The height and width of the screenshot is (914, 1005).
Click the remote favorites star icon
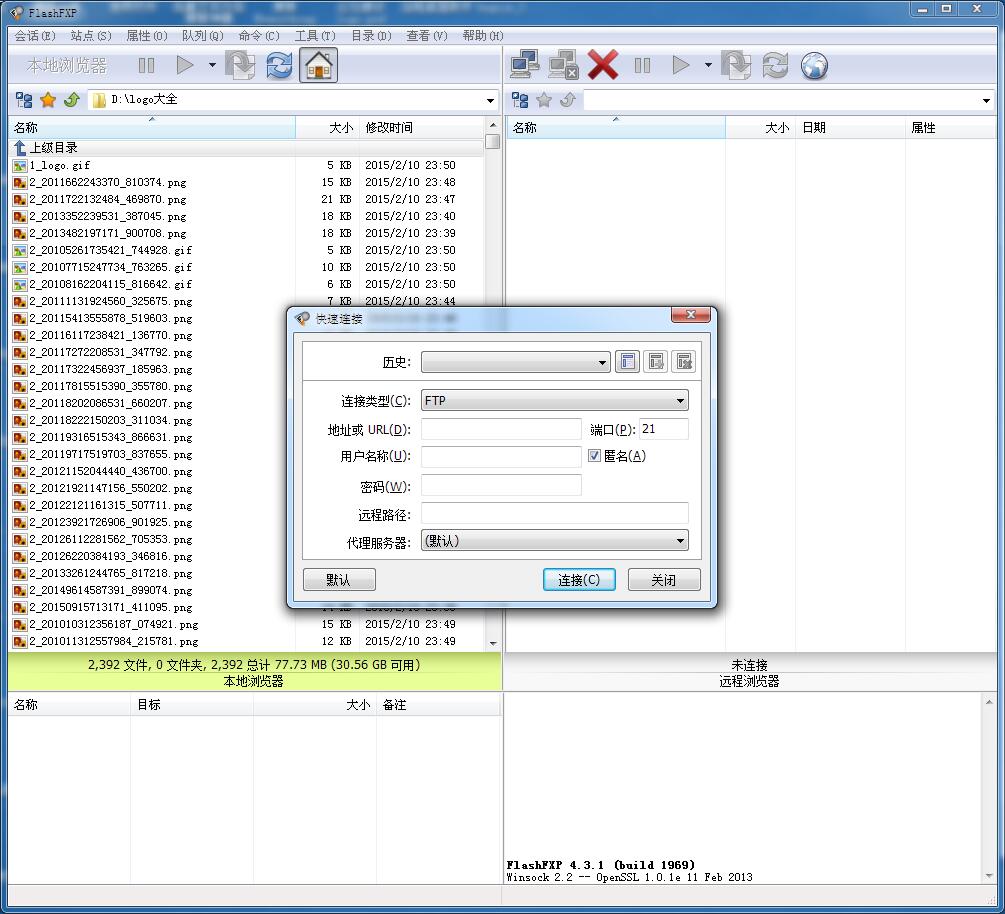544,100
